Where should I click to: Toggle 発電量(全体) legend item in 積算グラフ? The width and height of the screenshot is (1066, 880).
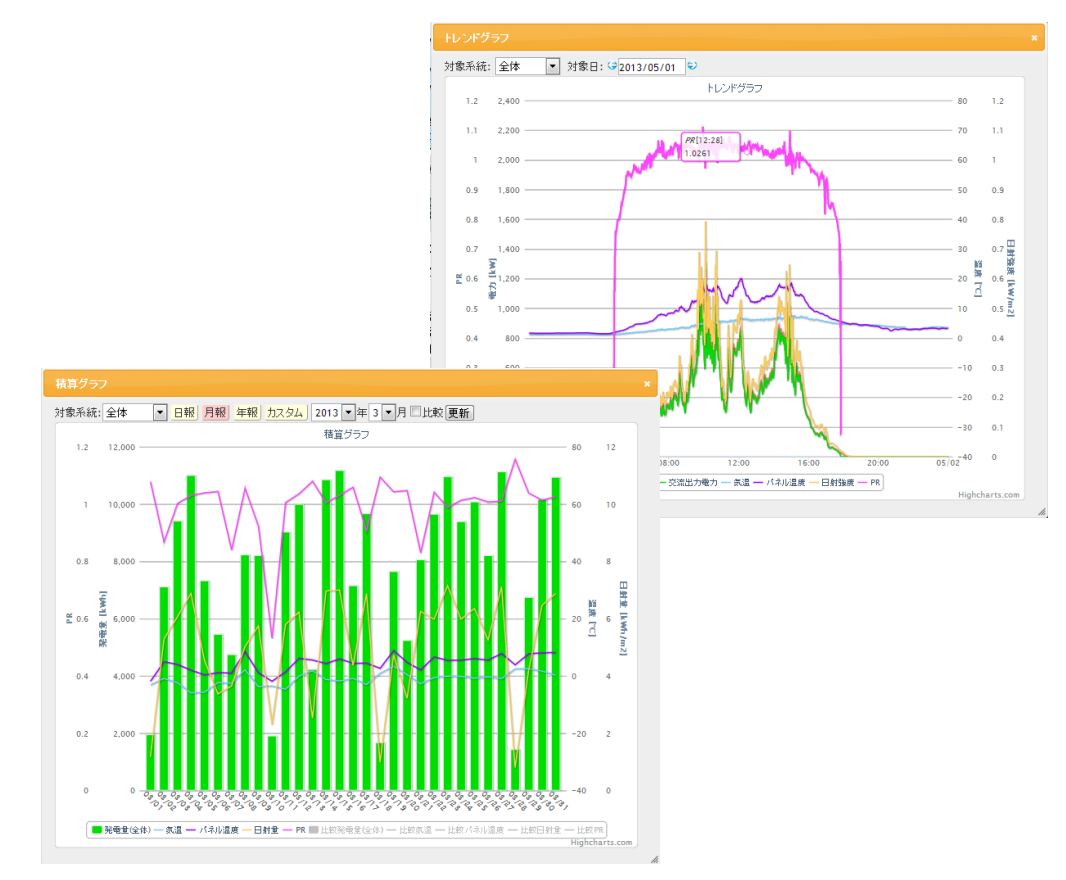click(125, 830)
